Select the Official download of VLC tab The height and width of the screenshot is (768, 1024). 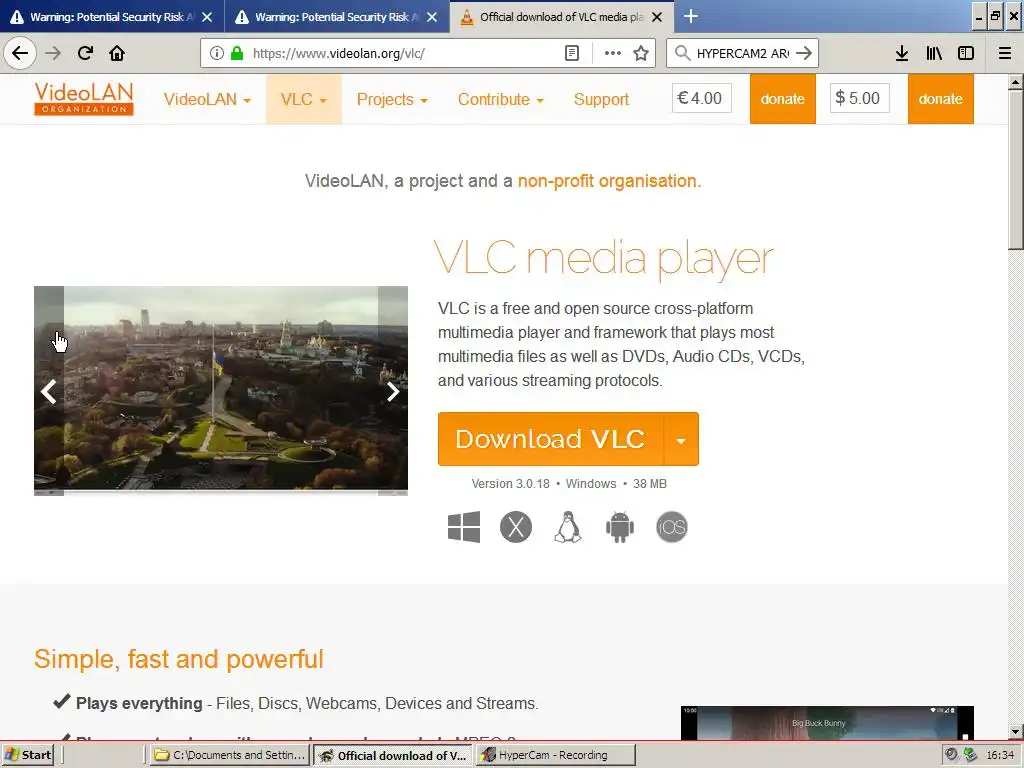pyautogui.click(x=554, y=17)
